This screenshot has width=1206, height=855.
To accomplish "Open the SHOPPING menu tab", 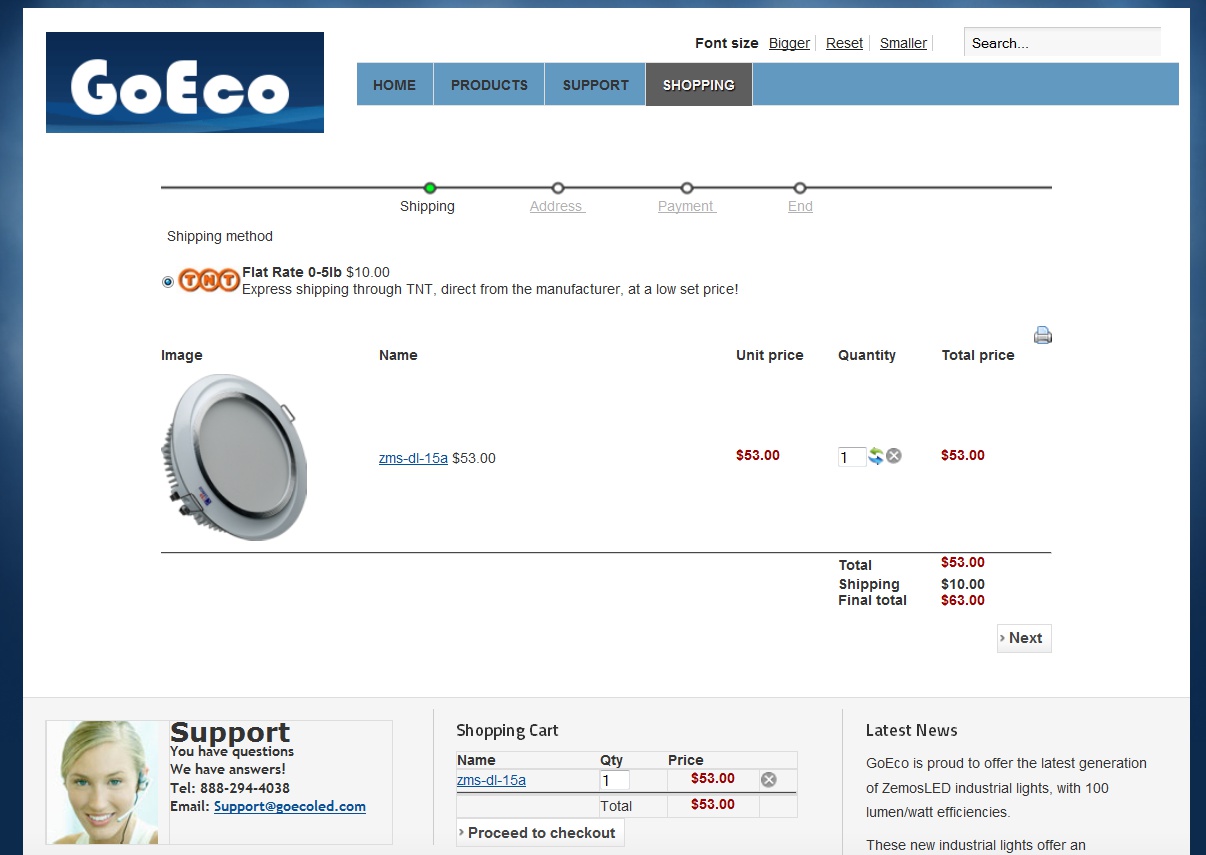I will tap(698, 85).
